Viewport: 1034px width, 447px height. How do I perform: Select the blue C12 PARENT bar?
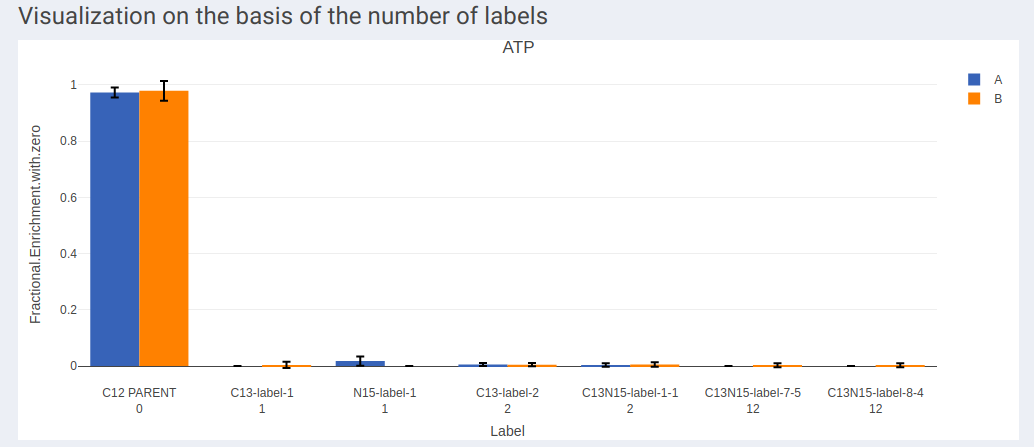115,229
